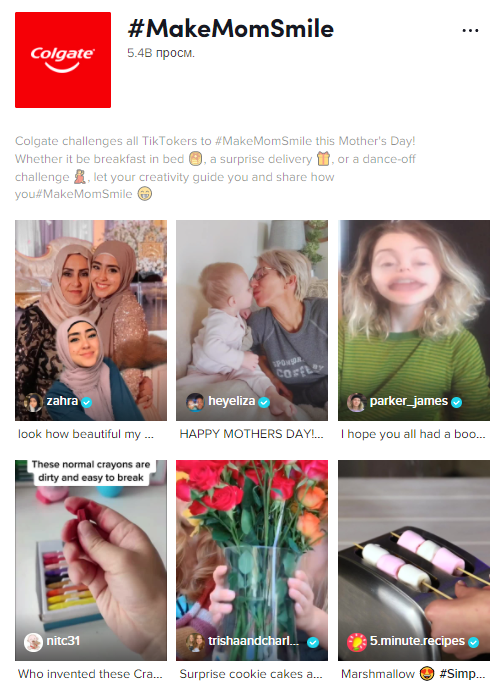Click the red Colgate logo tile

[63, 60]
